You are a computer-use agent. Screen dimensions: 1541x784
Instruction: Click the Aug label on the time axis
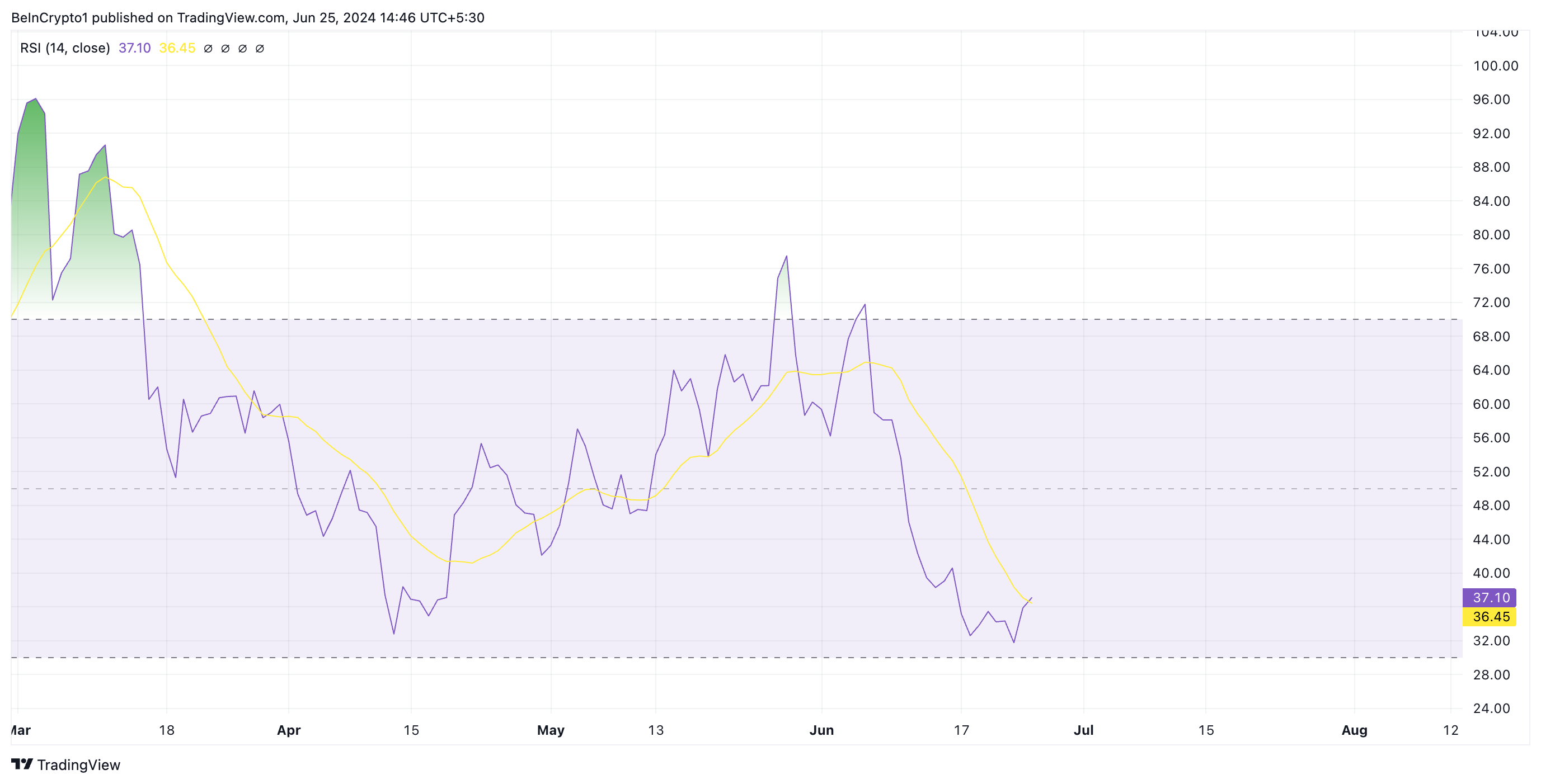(1354, 730)
